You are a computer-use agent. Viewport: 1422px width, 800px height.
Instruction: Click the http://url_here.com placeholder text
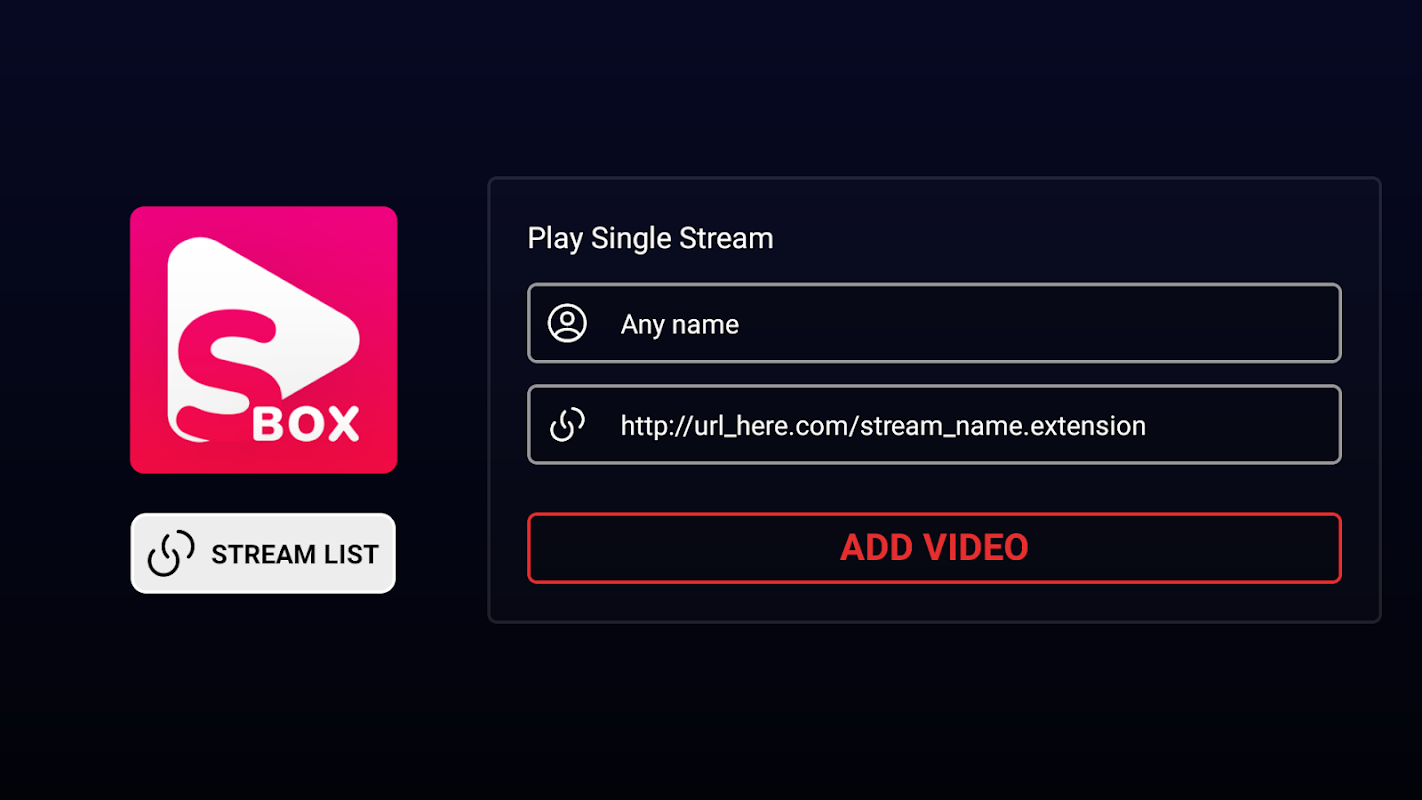click(x=736, y=425)
